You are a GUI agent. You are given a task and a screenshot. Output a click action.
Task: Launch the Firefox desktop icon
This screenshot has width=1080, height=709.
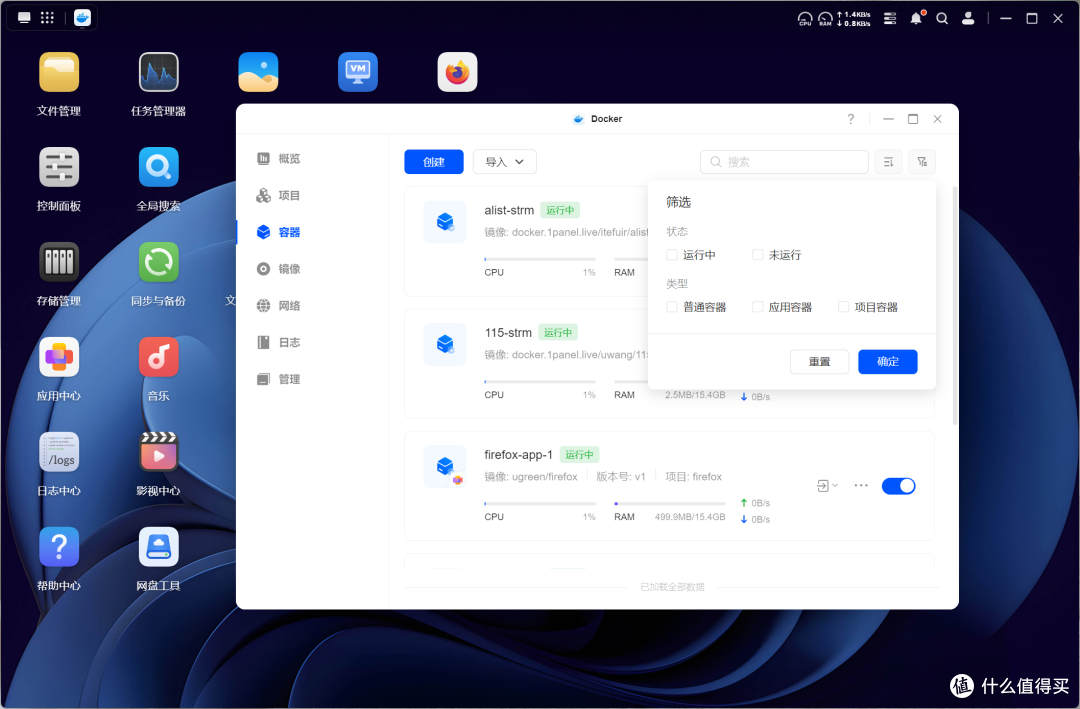click(x=457, y=72)
